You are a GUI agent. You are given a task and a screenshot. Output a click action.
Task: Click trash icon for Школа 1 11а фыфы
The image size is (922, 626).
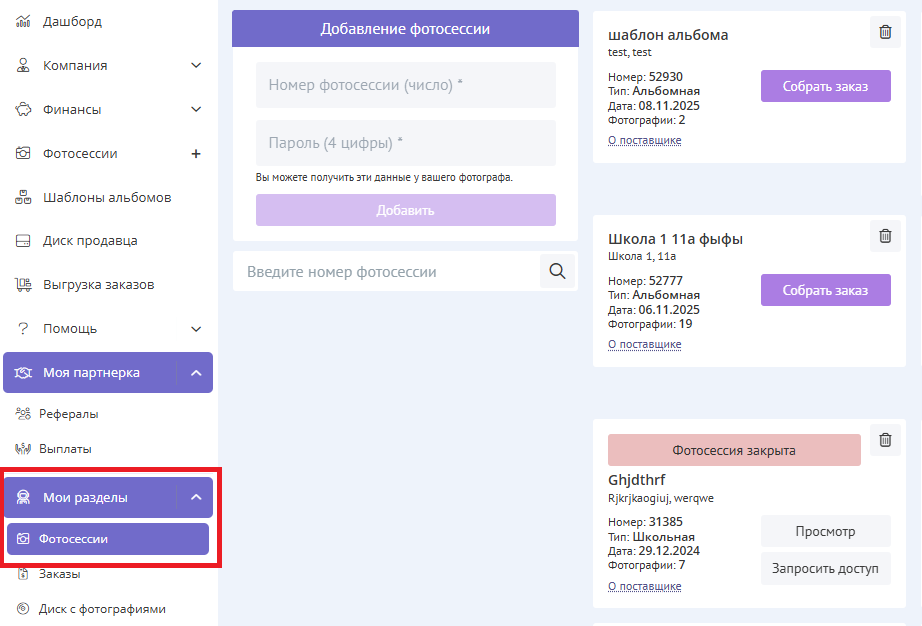click(885, 236)
